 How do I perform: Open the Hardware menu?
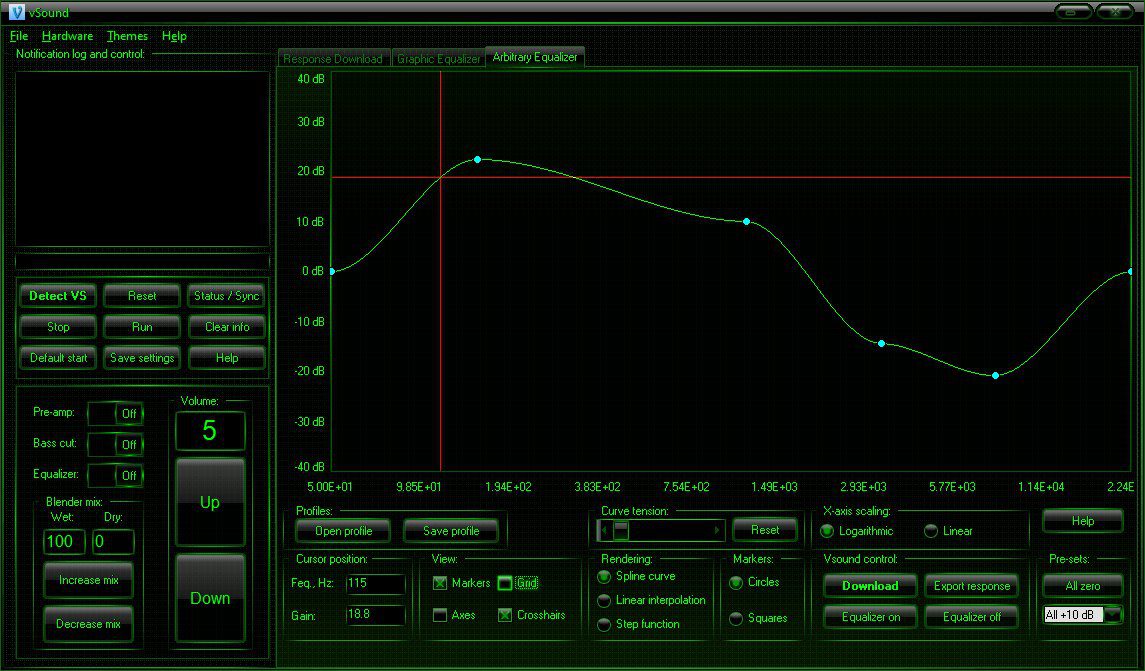[x=67, y=36]
